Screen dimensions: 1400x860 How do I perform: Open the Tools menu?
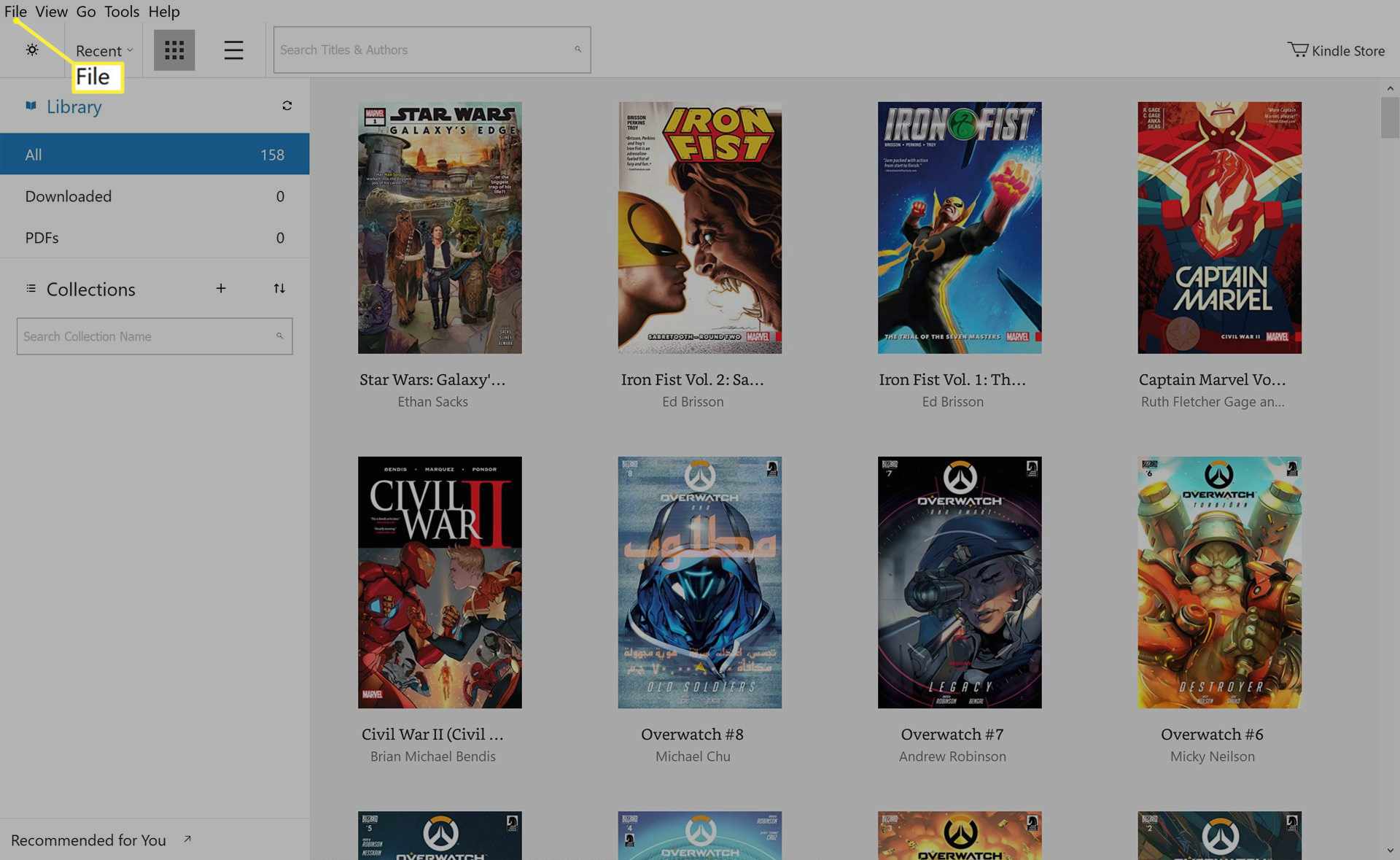click(122, 11)
